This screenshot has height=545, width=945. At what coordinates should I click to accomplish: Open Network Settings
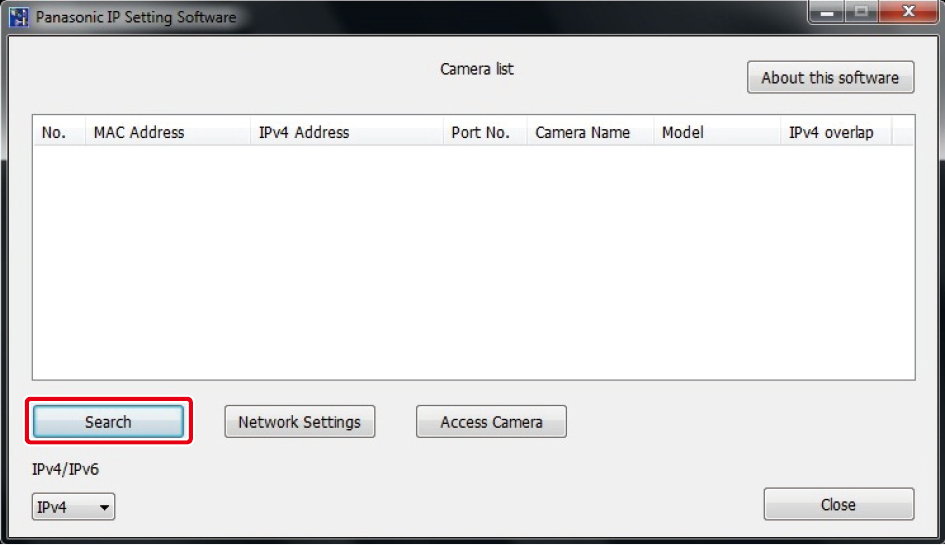300,421
